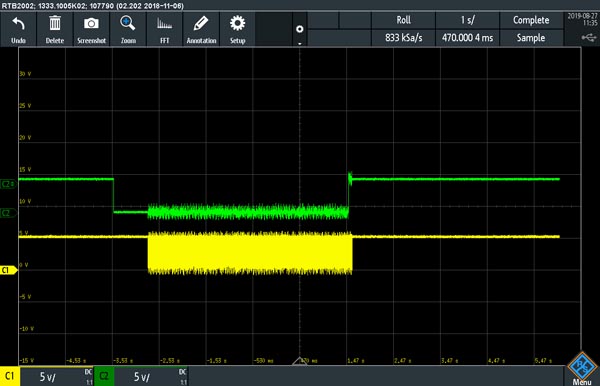Click the 3.47 s time axis label
The width and height of the screenshot is (600, 386).
pyautogui.click(x=450, y=361)
